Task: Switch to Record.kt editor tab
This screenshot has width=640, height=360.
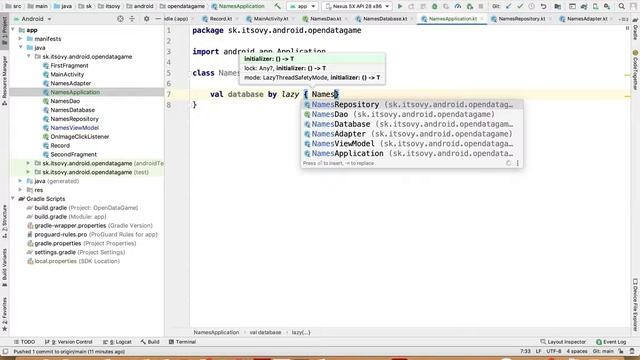Action: click(x=220, y=19)
